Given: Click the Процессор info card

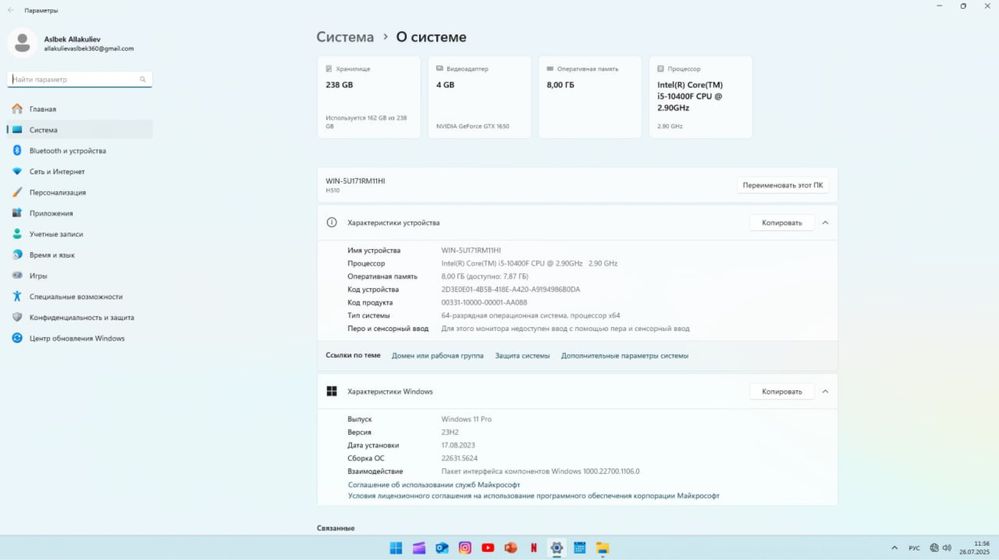Looking at the screenshot, I should click(x=701, y=97).
